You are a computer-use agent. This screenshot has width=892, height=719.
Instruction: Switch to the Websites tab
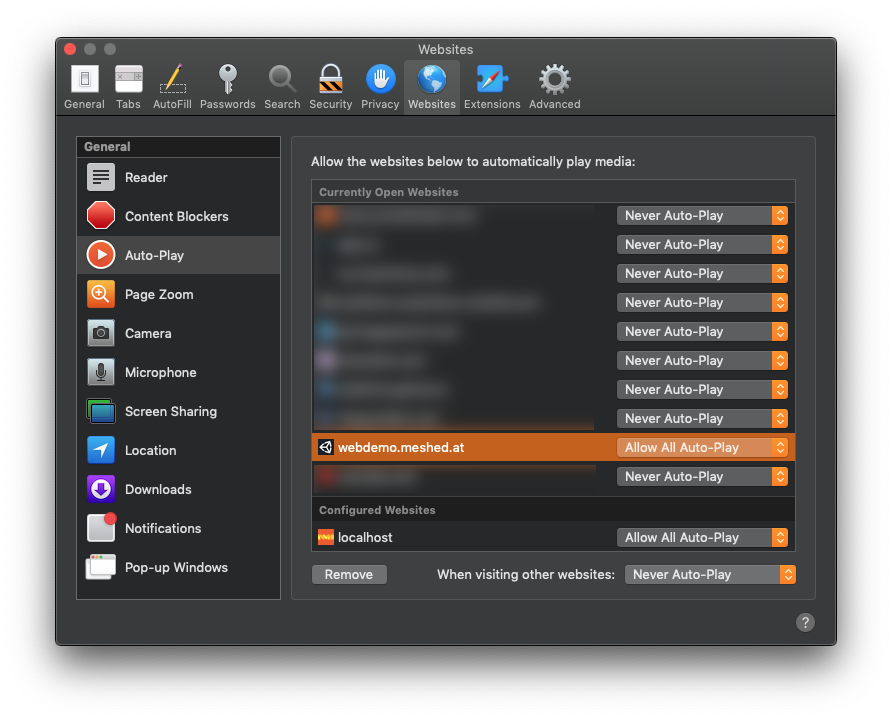pyautogui.click(x=431, y=85)
